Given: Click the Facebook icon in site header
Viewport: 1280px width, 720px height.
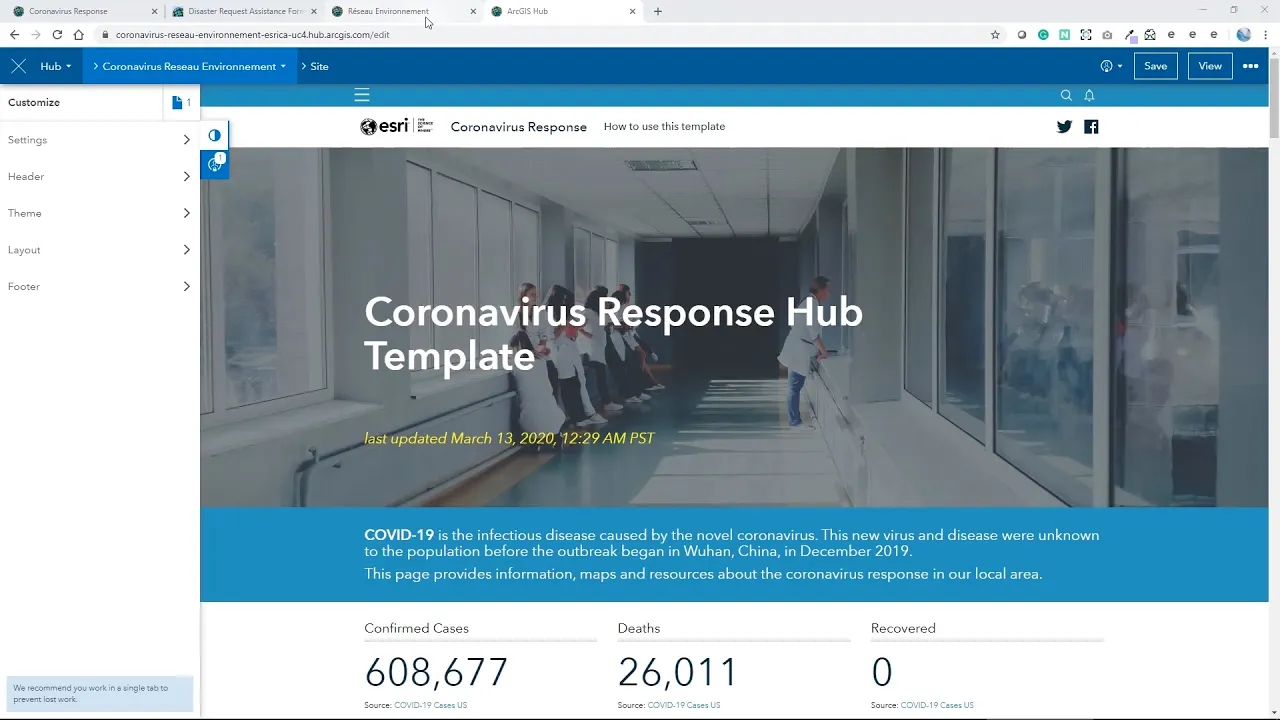Looking at the screenshot, I should 1091,127.
